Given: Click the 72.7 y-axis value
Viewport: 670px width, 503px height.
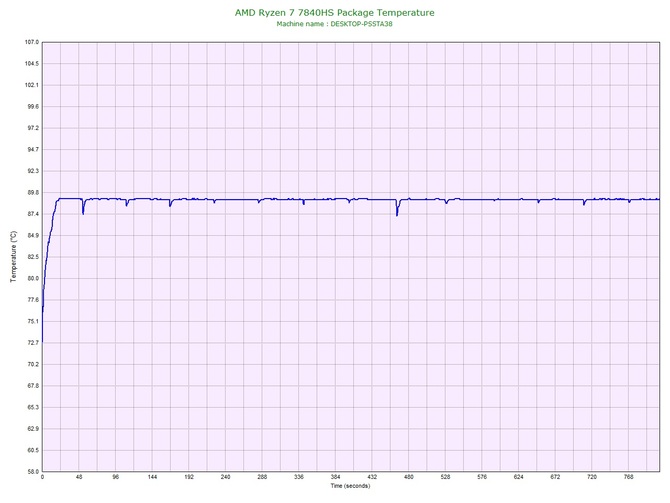Looking at the screenshot, I should tap(33, 343).
